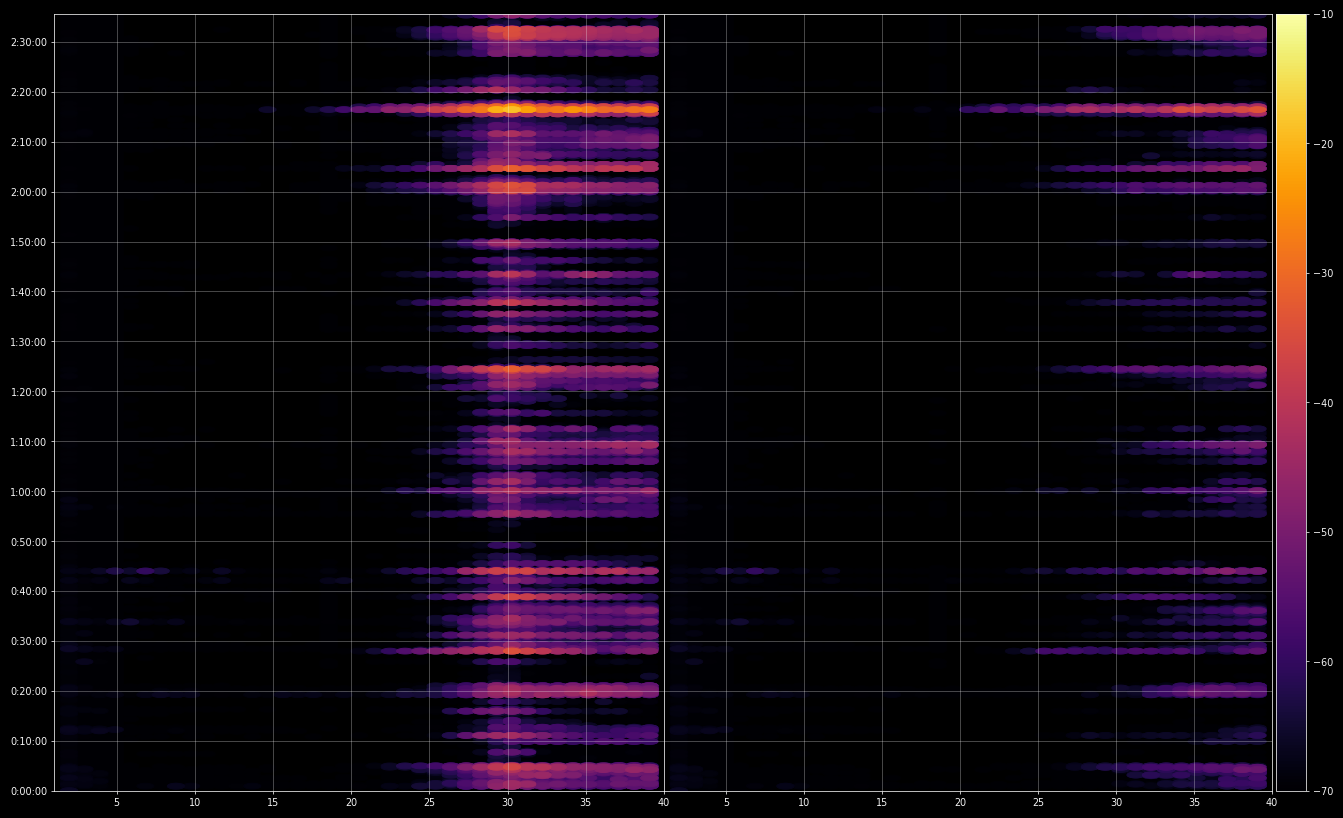Click the 2:20:00 tick label
The height and width of the screenshot is (818, 1343).
[x=28, y=92]
